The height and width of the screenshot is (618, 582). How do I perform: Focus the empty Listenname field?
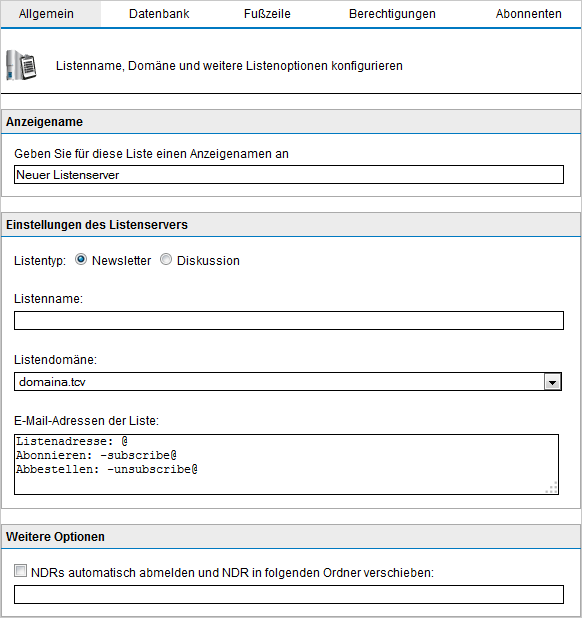289,320
